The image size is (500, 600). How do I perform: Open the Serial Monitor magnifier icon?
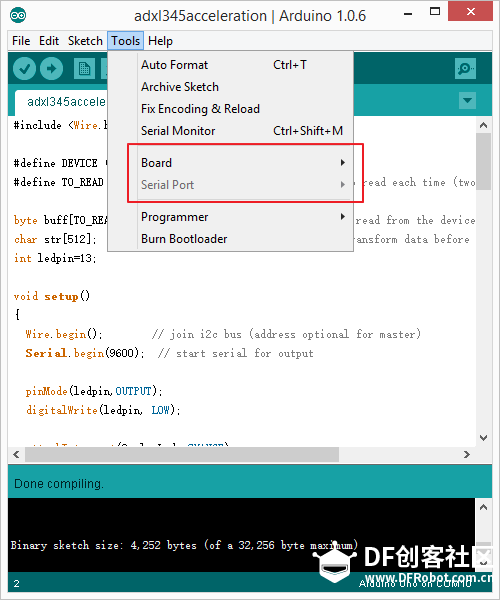(x=465, y=68)
